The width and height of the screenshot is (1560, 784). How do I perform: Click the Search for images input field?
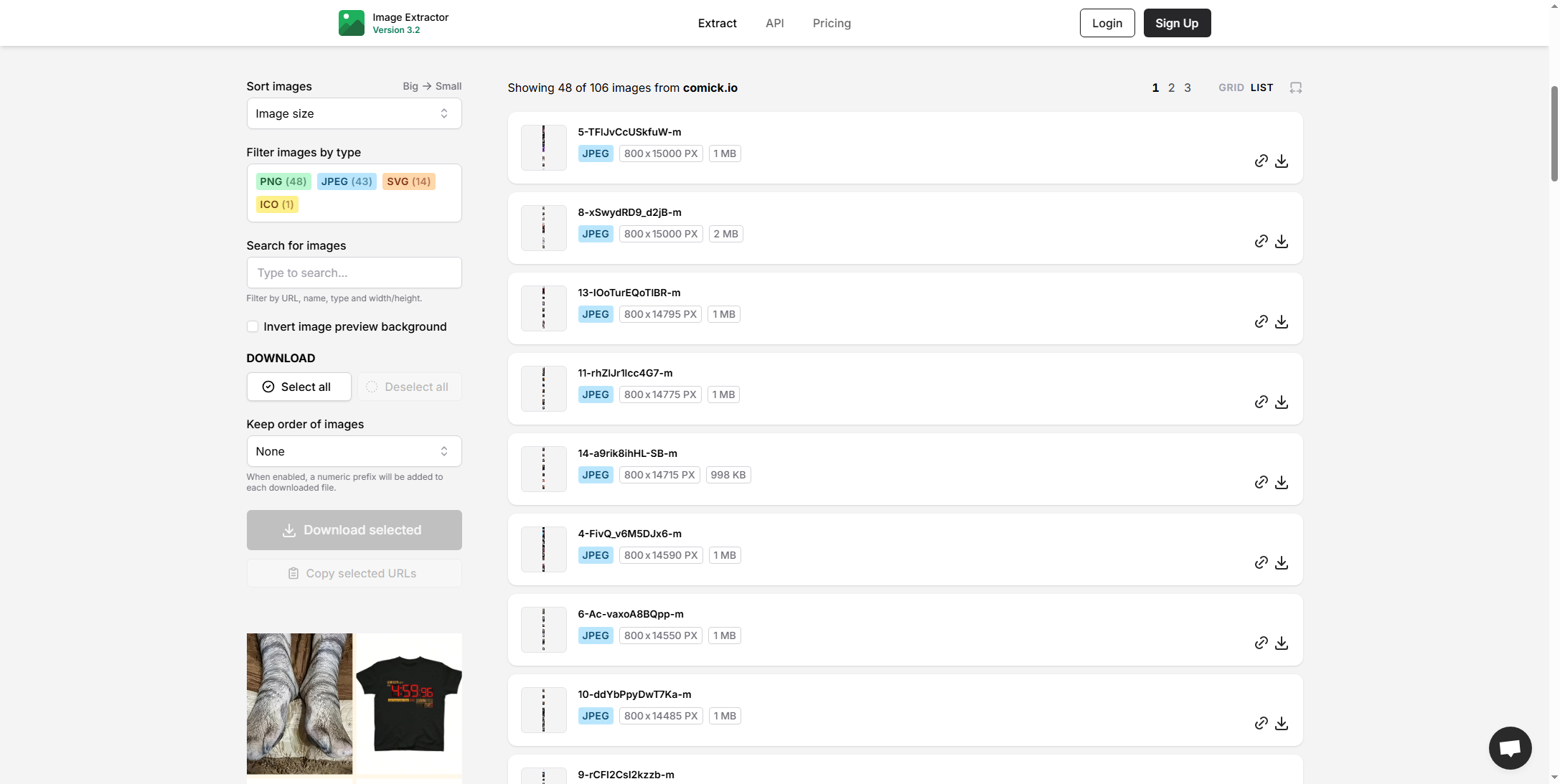pos(354,273)
